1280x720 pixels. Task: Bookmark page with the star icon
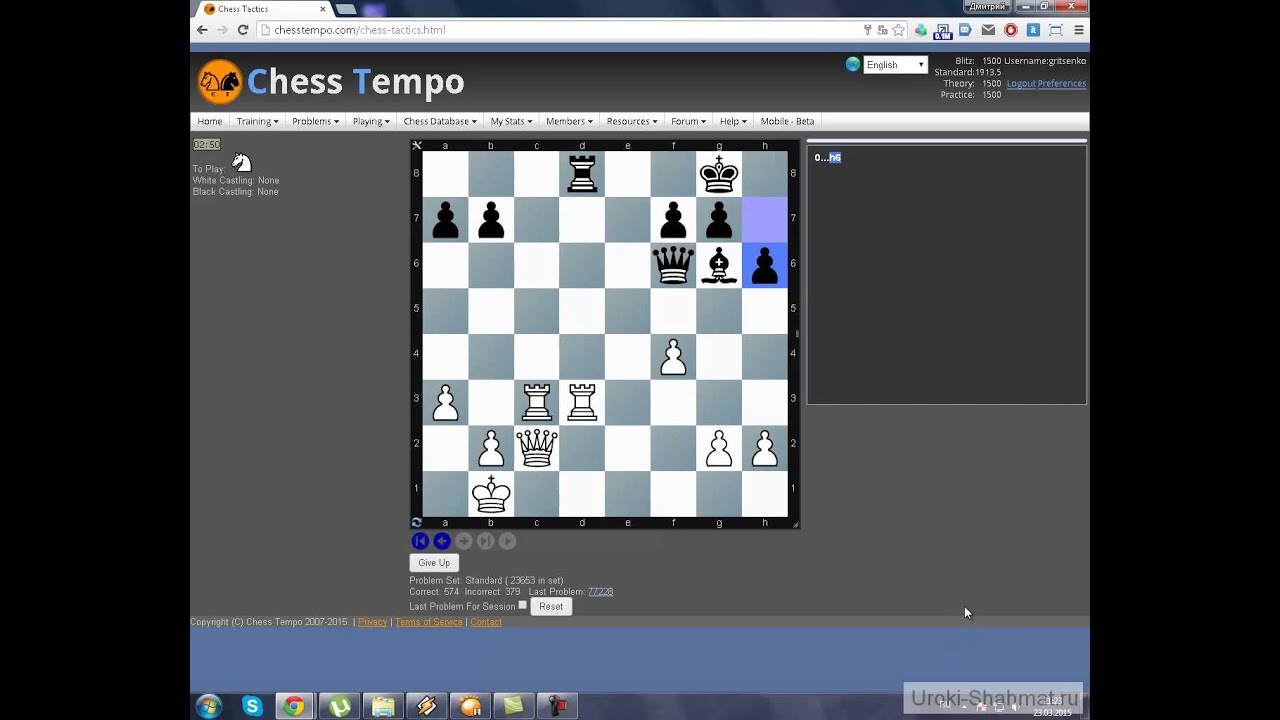(898, 30)
